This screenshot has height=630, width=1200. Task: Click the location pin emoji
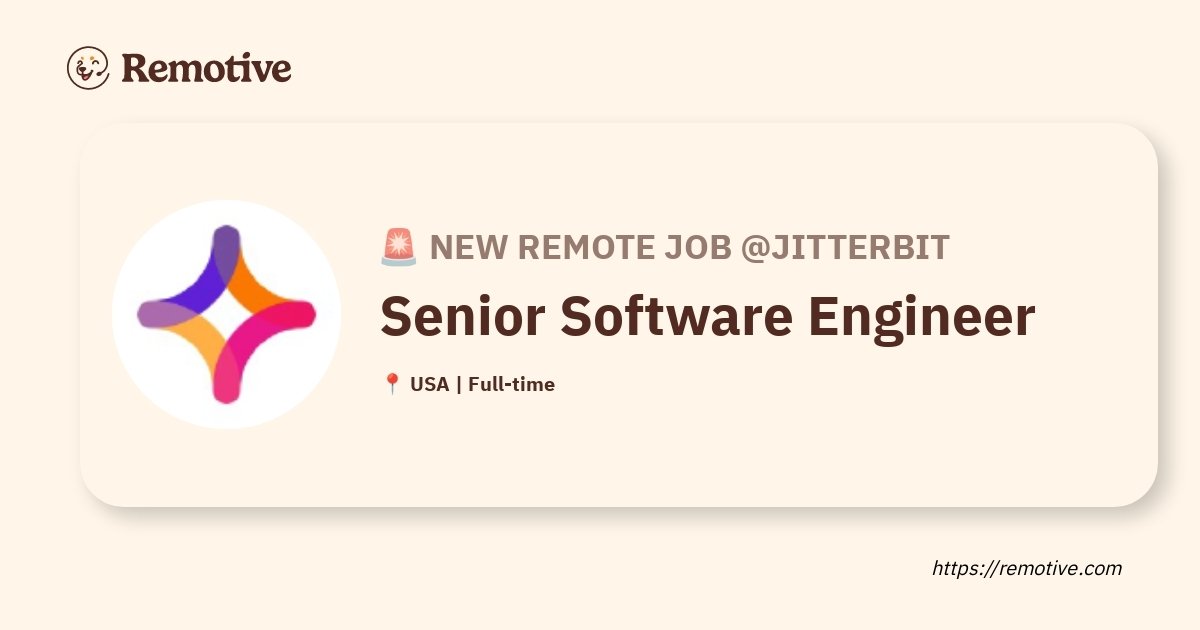(392, 384)
